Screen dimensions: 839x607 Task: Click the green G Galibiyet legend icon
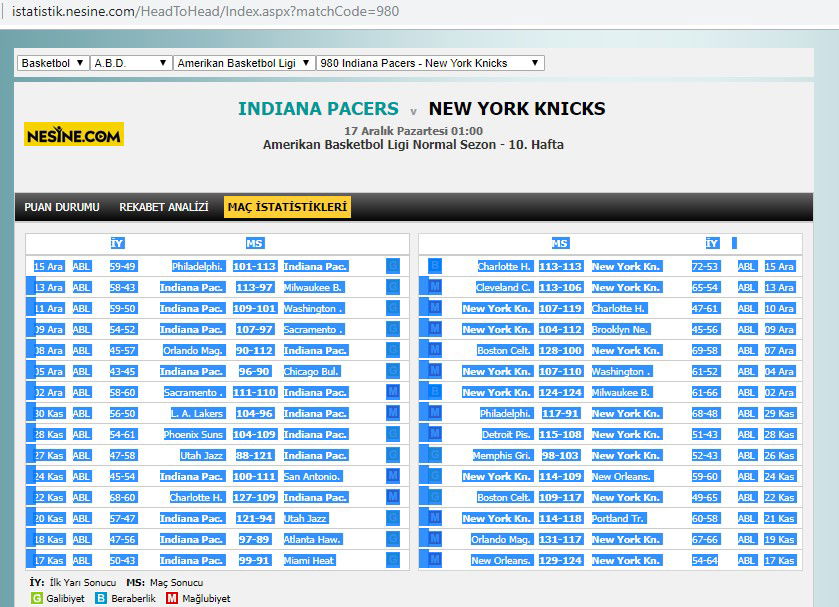pyautogui.click(x=37, y=598)
